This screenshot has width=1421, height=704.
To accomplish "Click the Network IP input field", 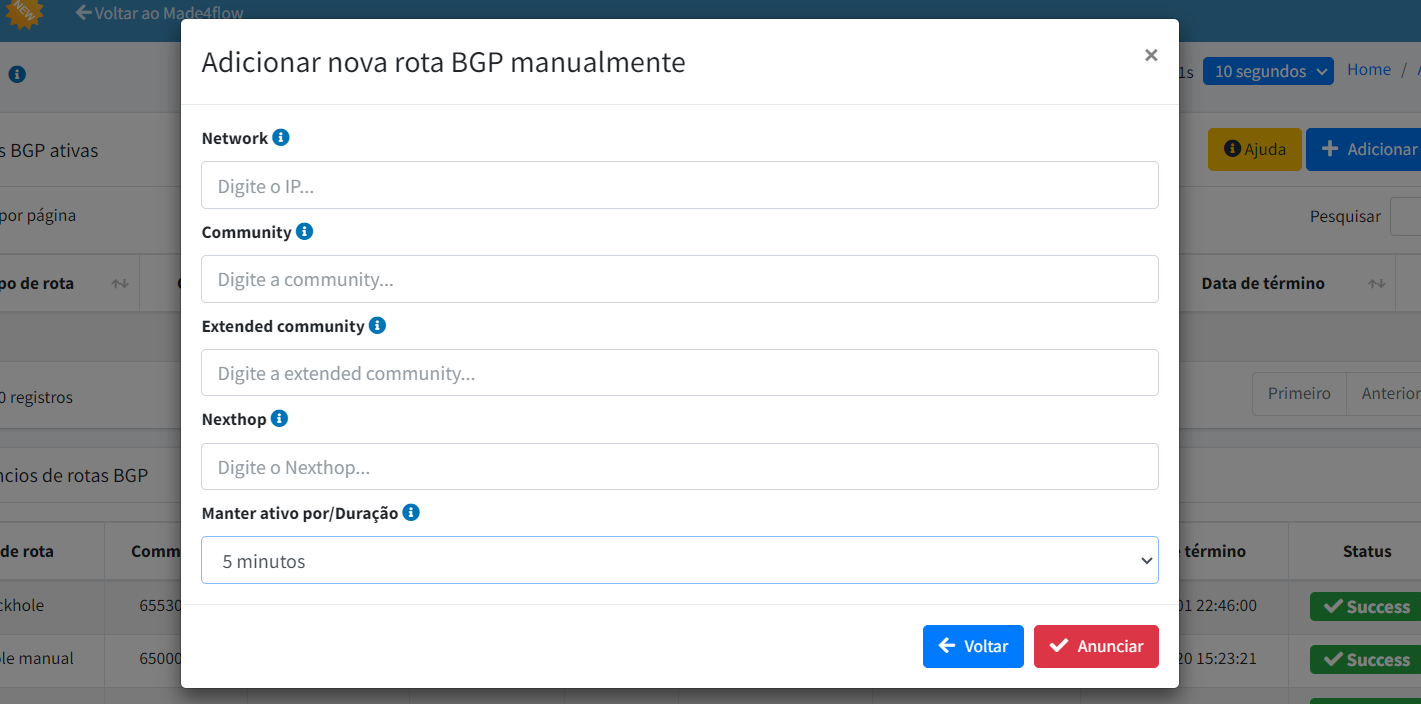I will tap(680, 185).
